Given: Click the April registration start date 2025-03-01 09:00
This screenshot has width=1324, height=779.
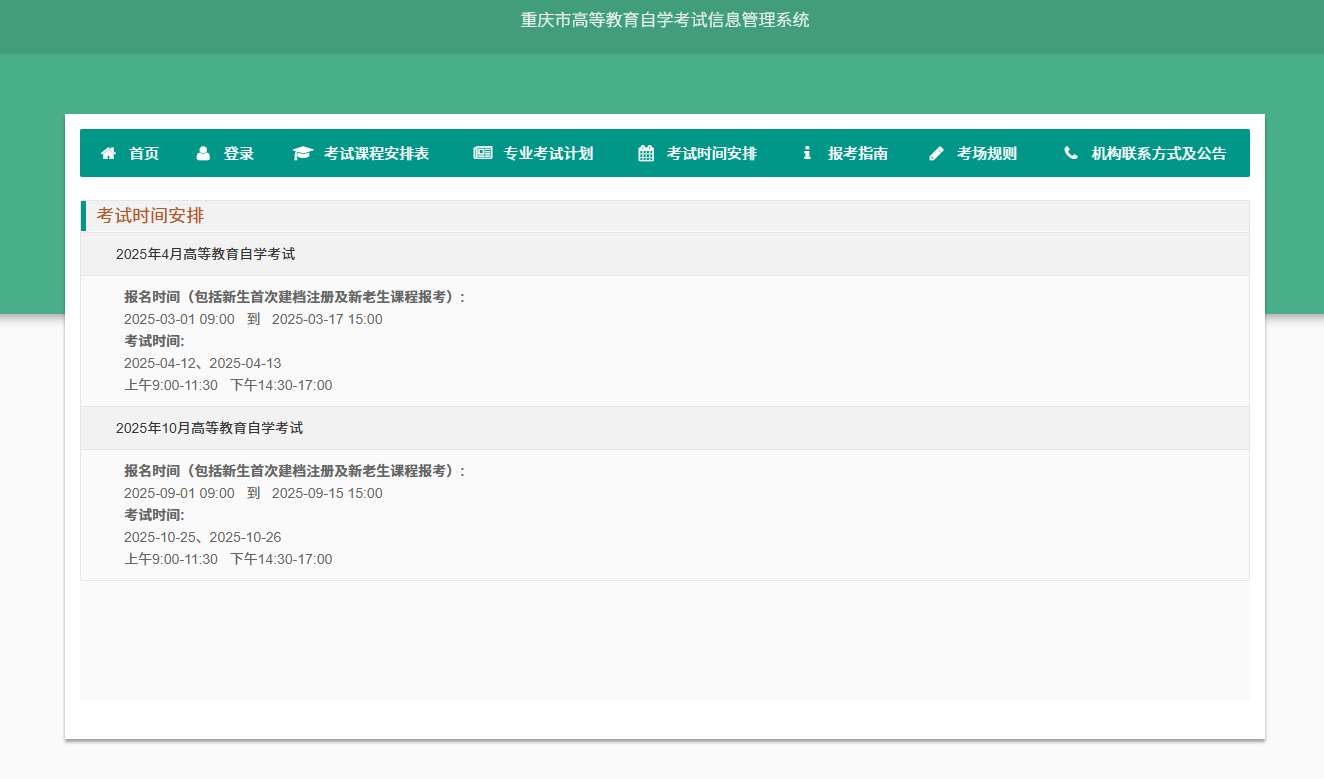Looking at the screenshot, I should coord(179,320).
